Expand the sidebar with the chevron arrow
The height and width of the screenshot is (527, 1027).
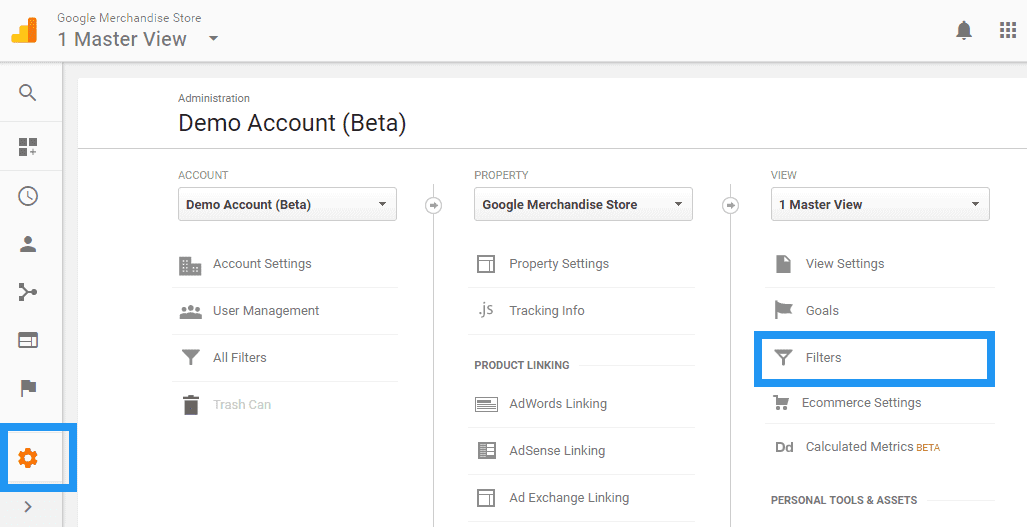(28, 506)
